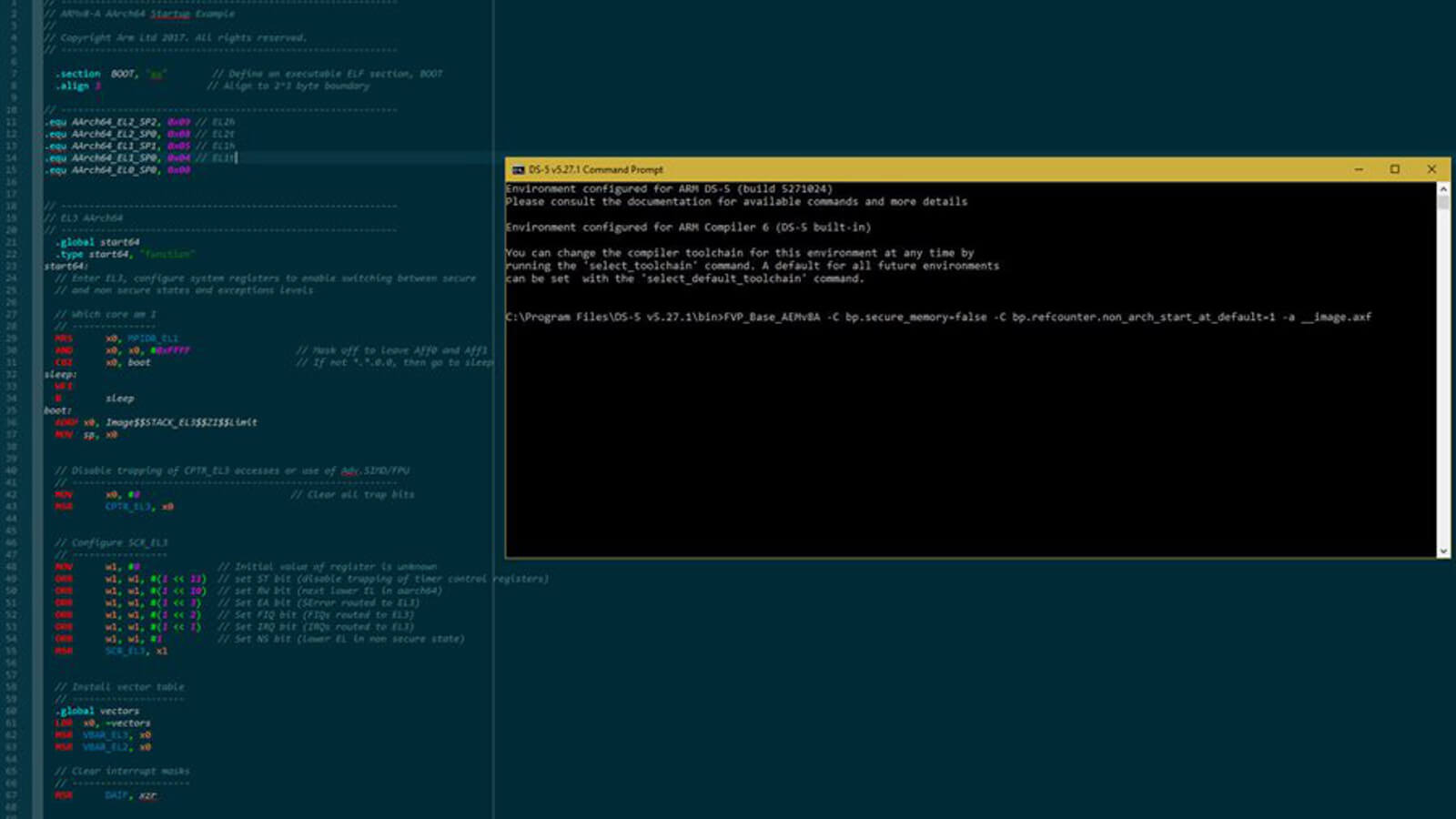Click the __image.axf argument in console

1336,318
